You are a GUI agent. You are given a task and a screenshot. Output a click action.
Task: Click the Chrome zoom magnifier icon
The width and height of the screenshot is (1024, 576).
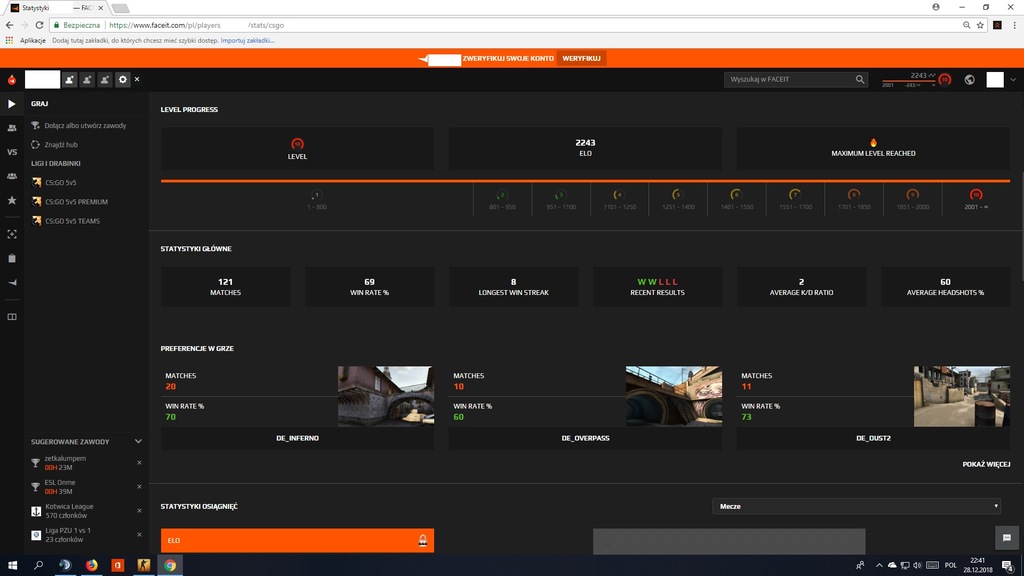967,25
